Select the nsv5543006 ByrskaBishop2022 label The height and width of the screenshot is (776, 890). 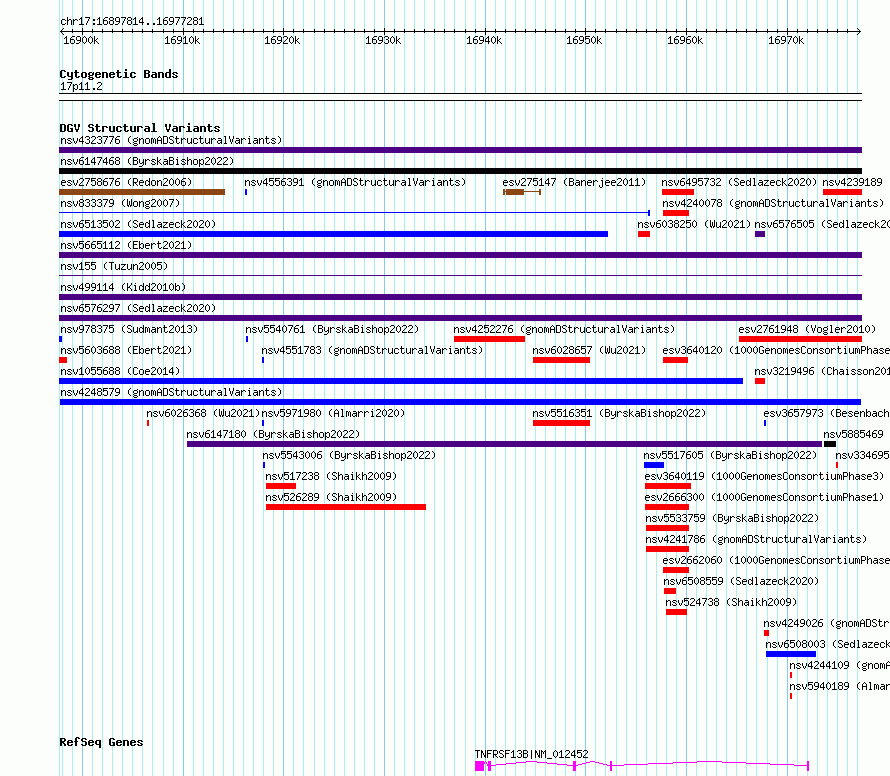pyautogui.click(x=349, y=455)
